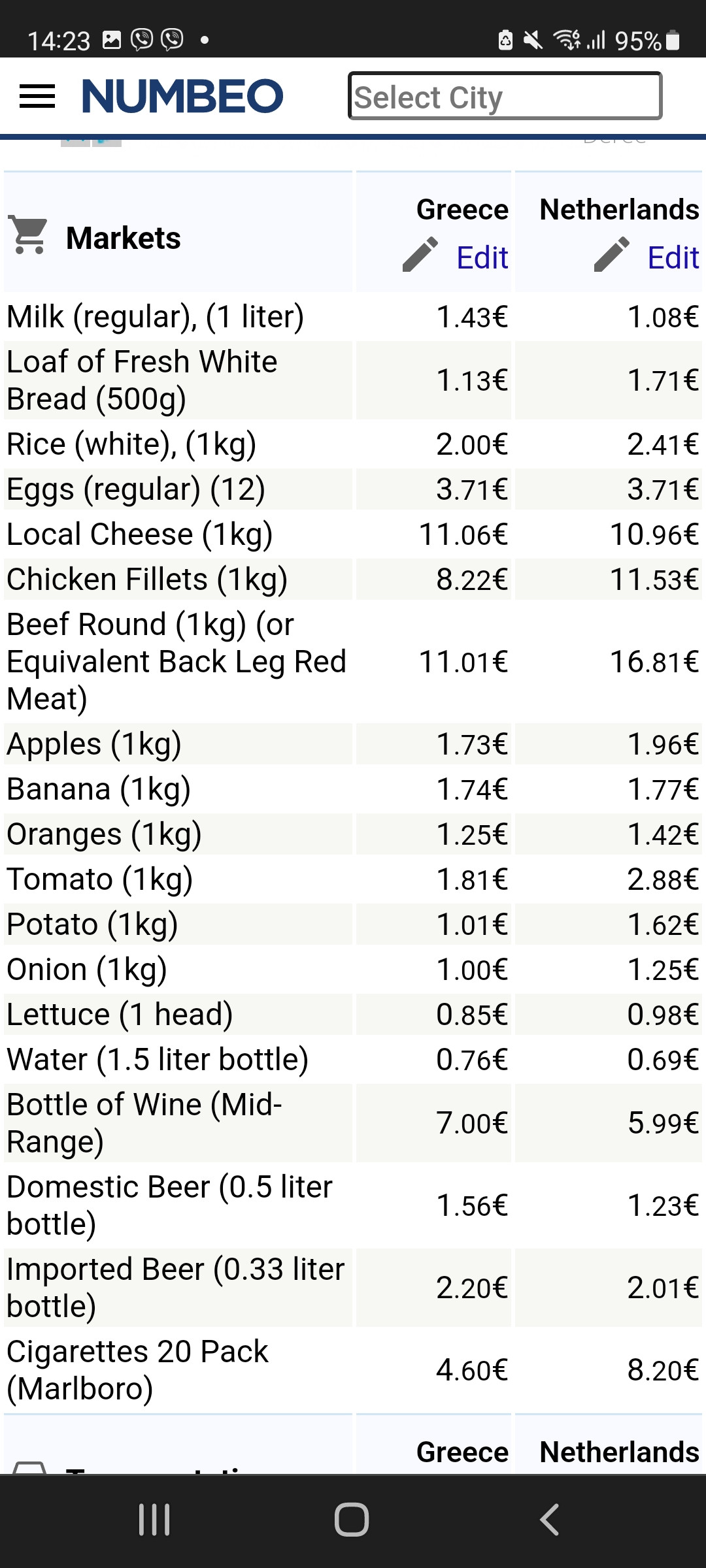Tap the Android back navigation button
706x1568 pixels.
(550, 1520)
